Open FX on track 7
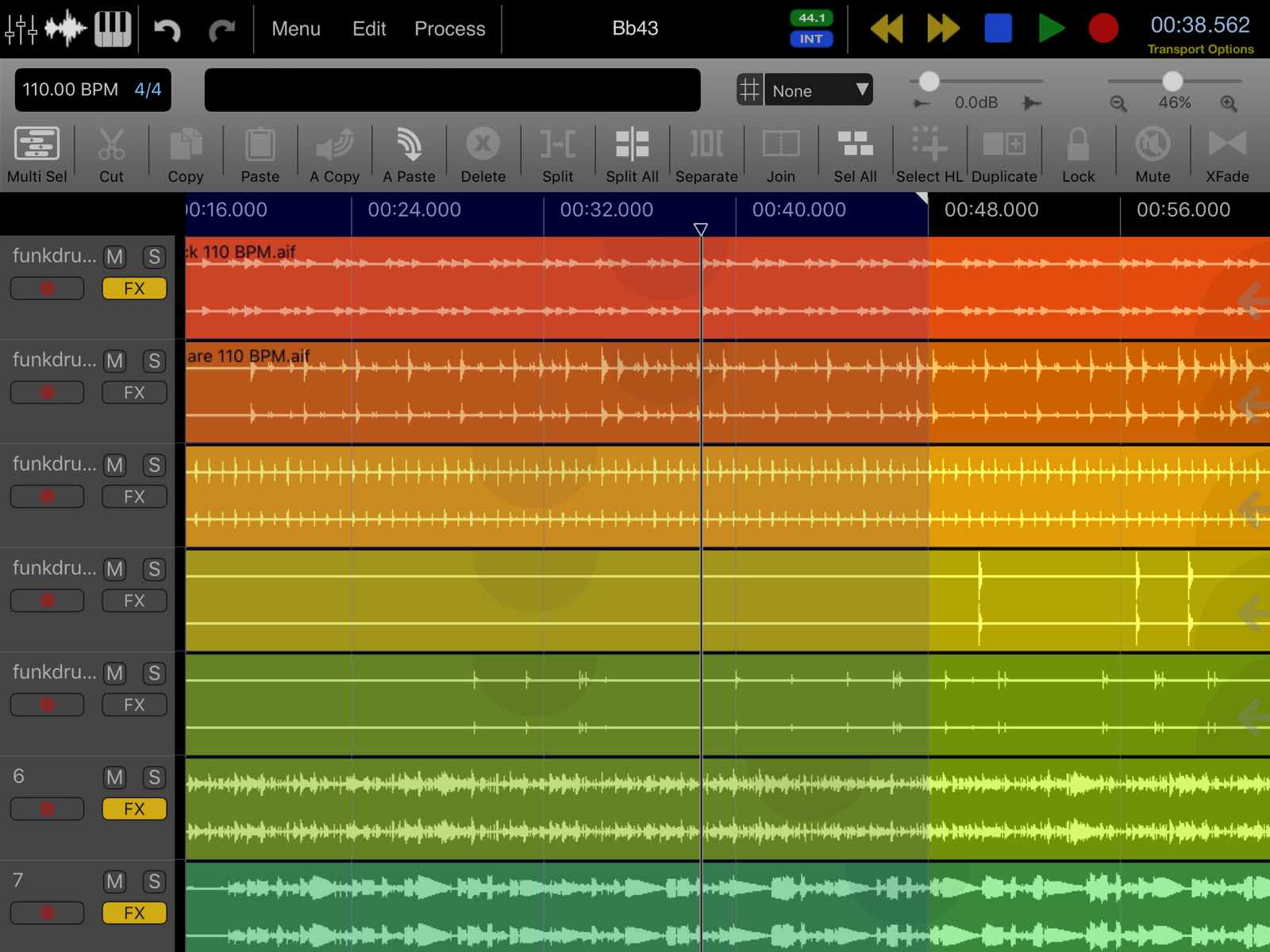 tap(134, 913)
